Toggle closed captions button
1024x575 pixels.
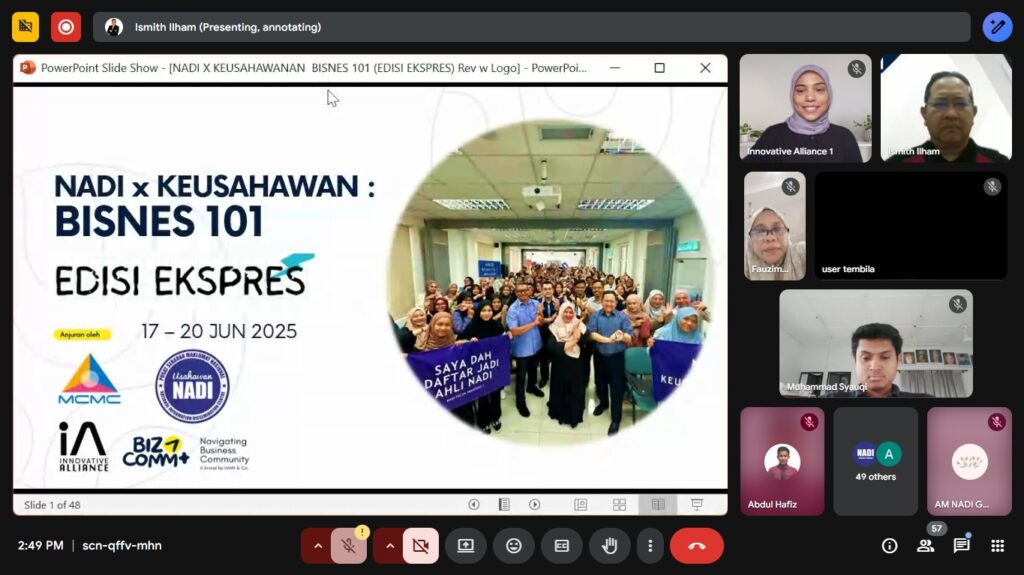[x=562, y=546]
